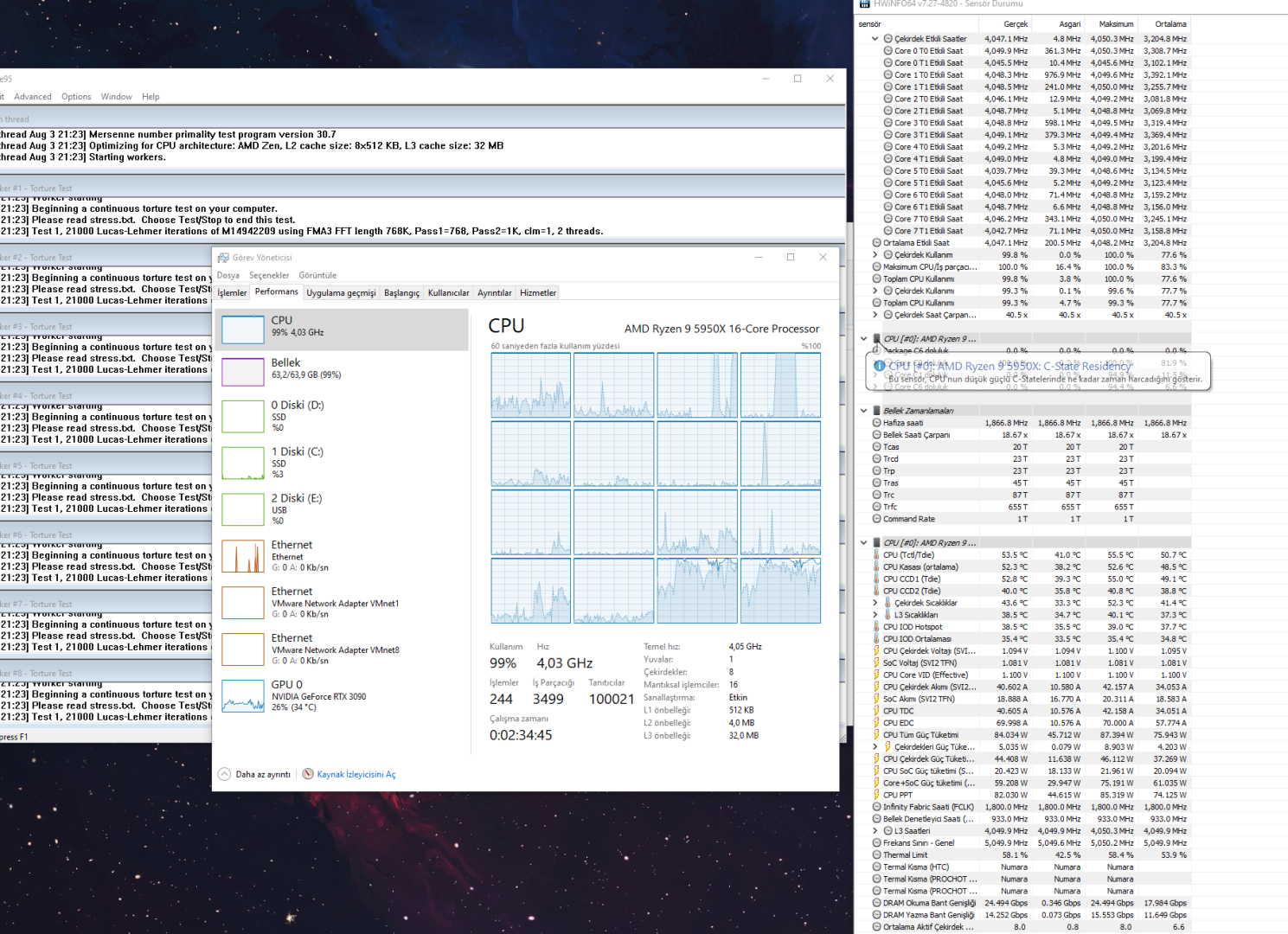Expand the Çekirdek Sıcaklıklar sensor group

(x=875, y=603)
